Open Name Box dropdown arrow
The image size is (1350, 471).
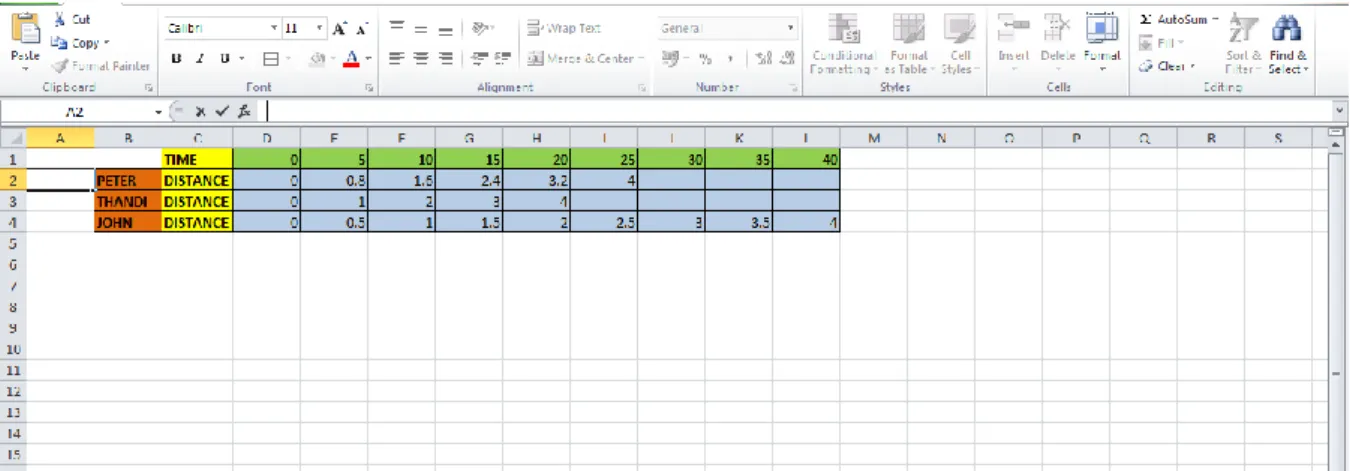click(158, 112)
